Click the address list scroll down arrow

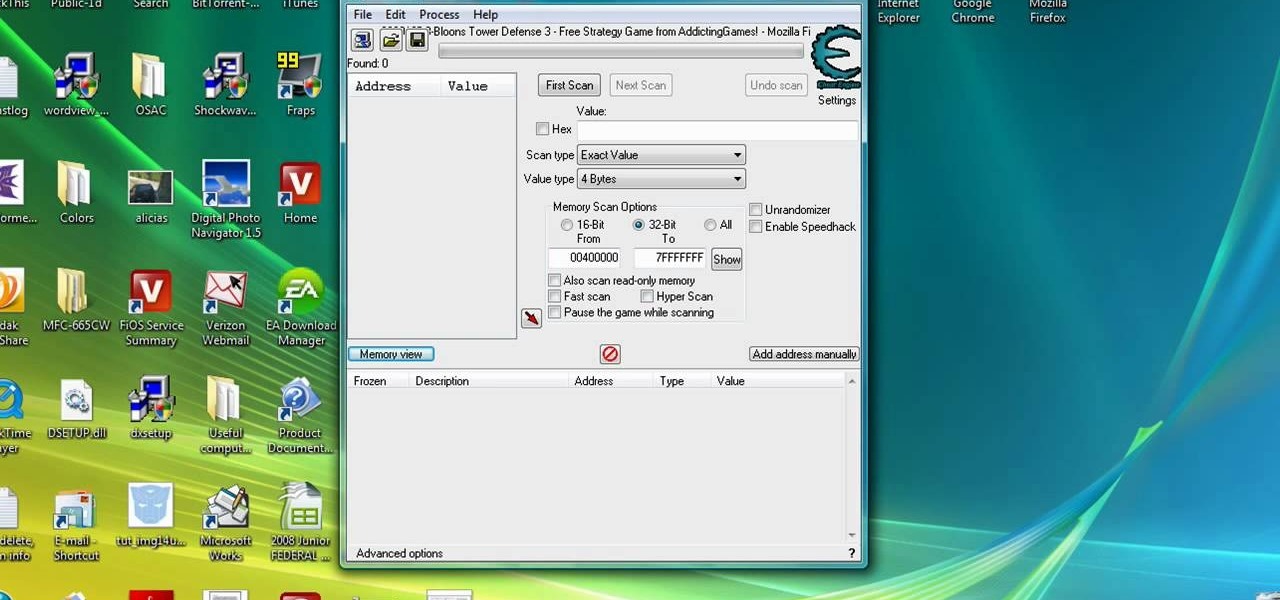tap(852, 535)
